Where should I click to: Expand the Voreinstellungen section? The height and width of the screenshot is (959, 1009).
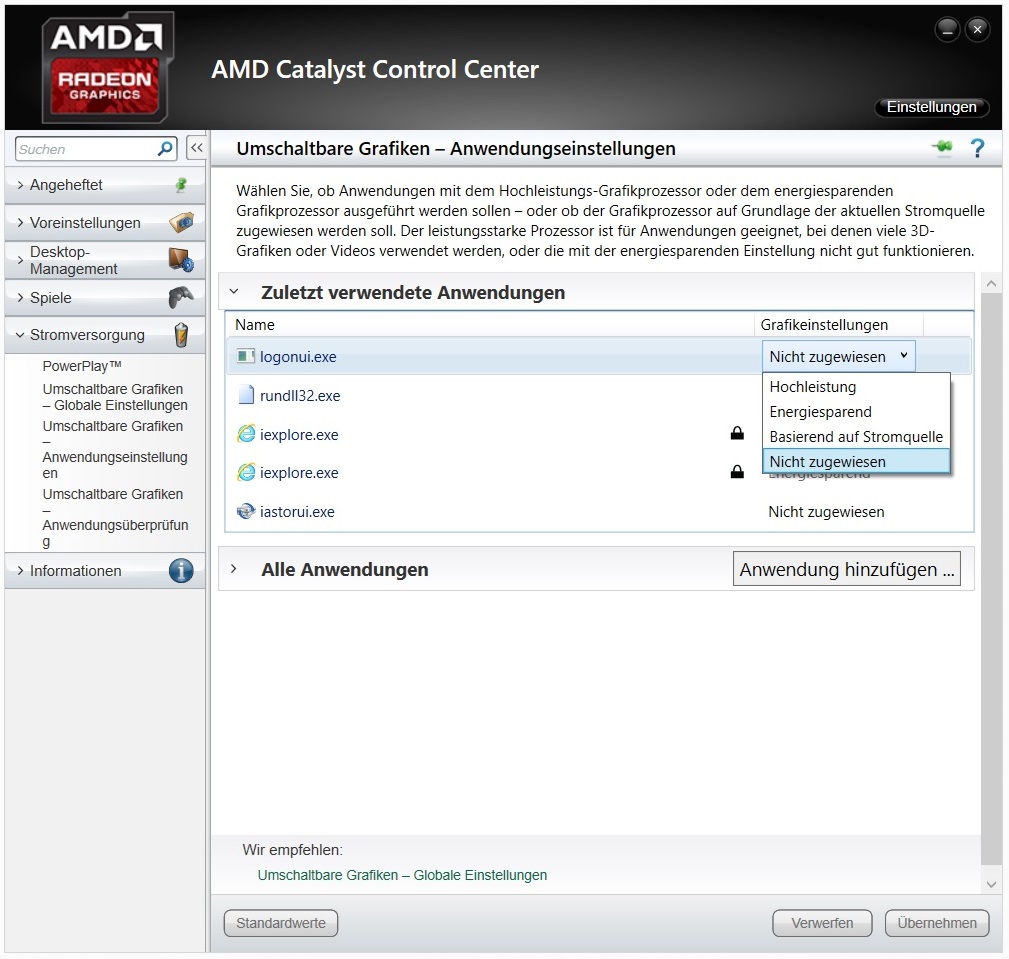pos(20,223)
